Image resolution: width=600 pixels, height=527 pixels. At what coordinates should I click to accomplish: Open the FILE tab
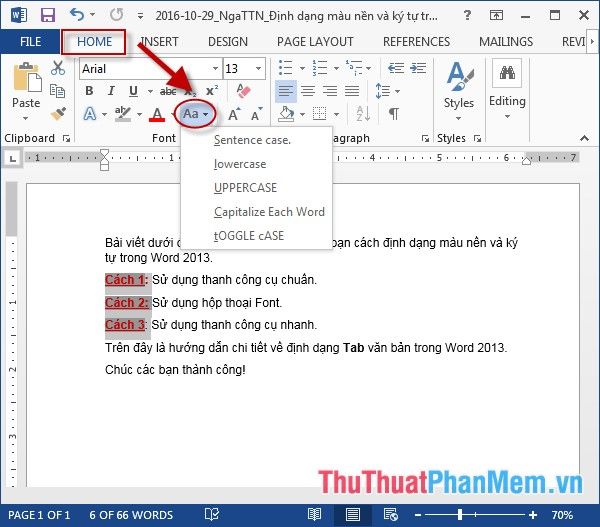click(x=31, y=41)
